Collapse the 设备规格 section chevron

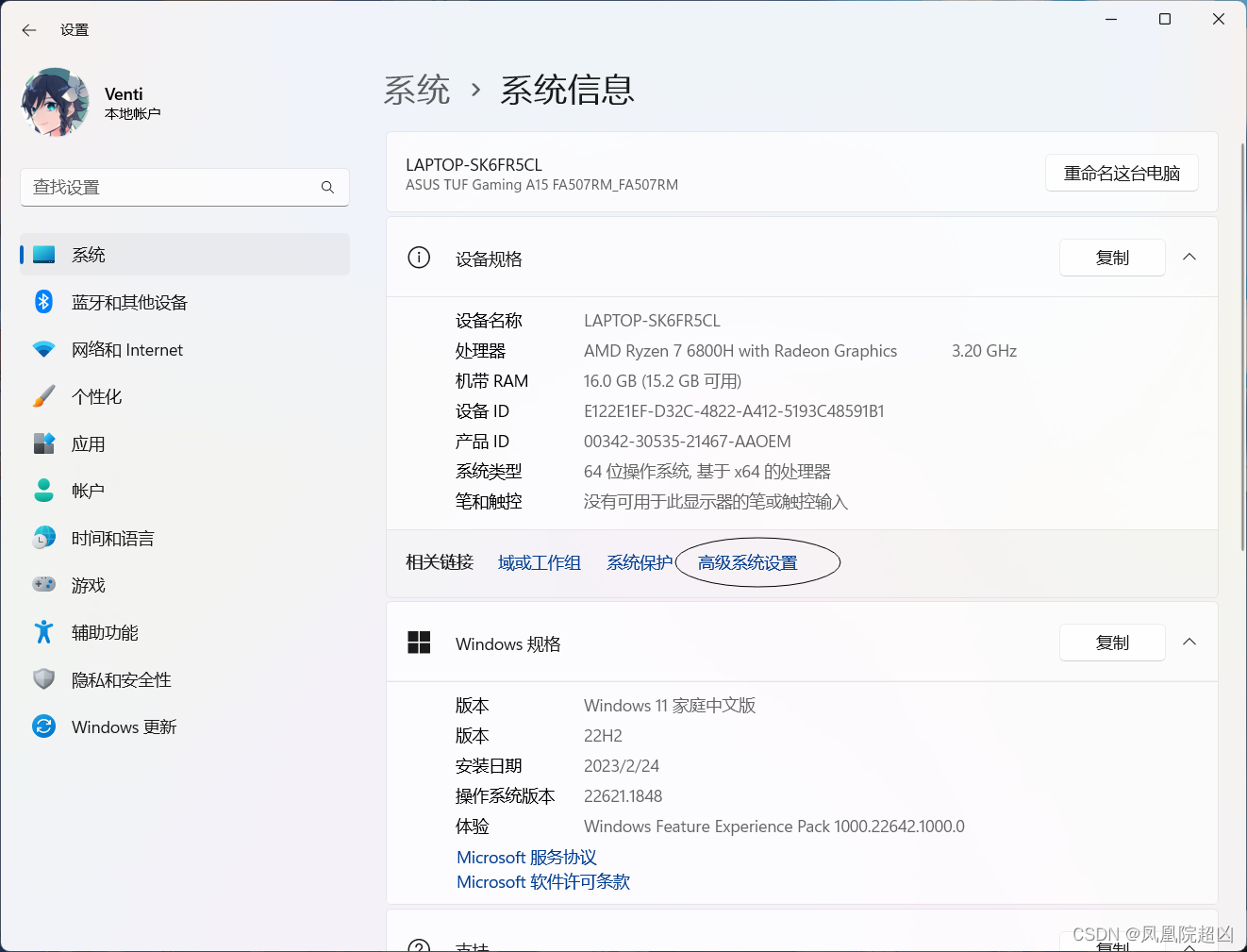pos(1189,257)
